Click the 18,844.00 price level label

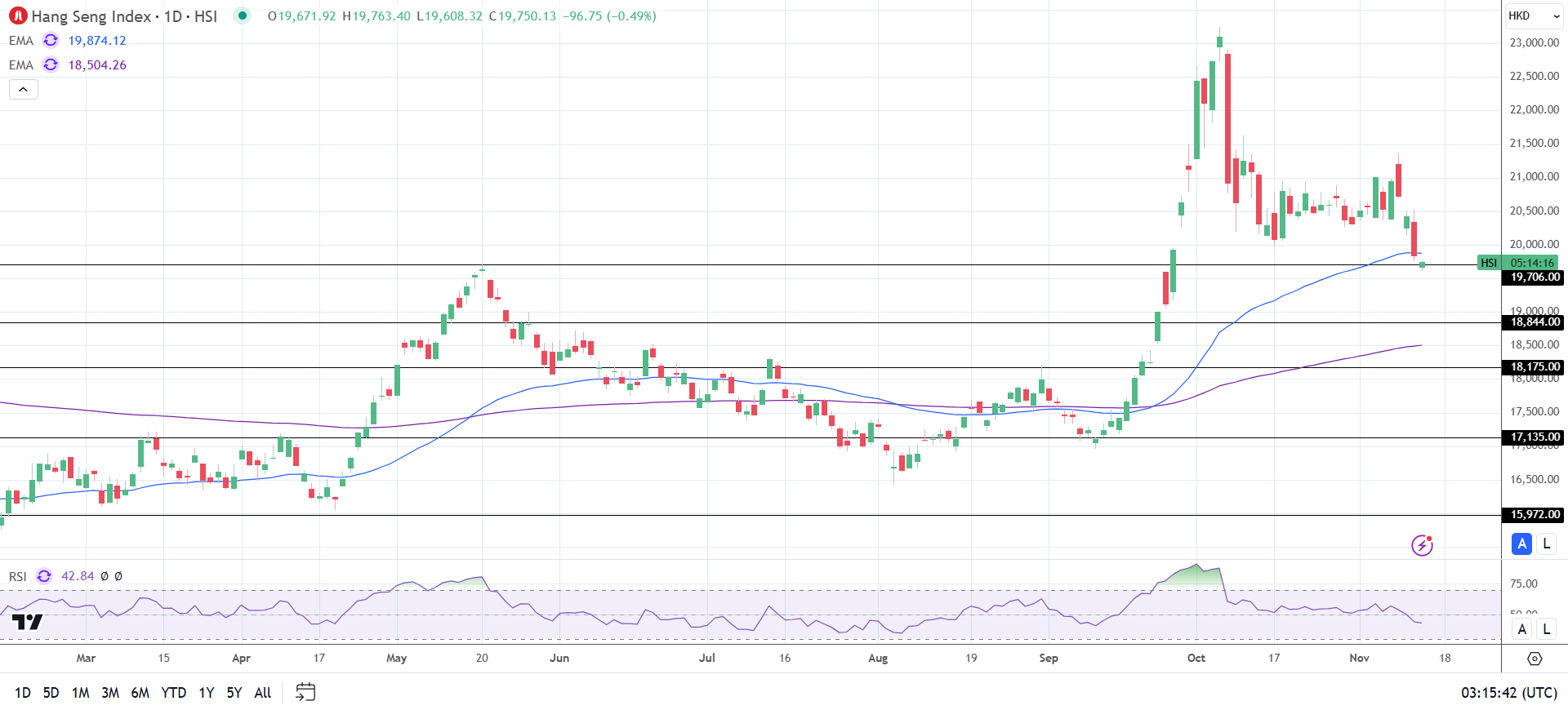pyautogui.click(x=1534, y=322)
